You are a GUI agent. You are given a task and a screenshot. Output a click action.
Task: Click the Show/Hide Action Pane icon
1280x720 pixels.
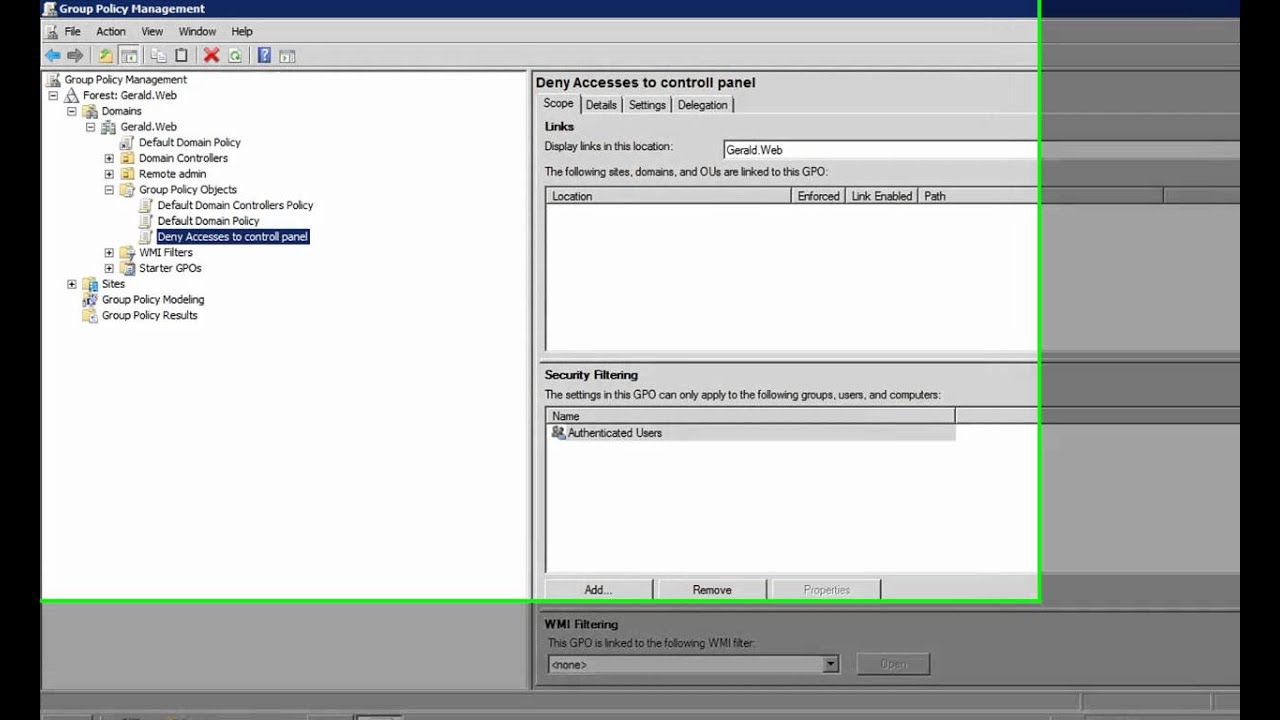(x=287, y=56)
